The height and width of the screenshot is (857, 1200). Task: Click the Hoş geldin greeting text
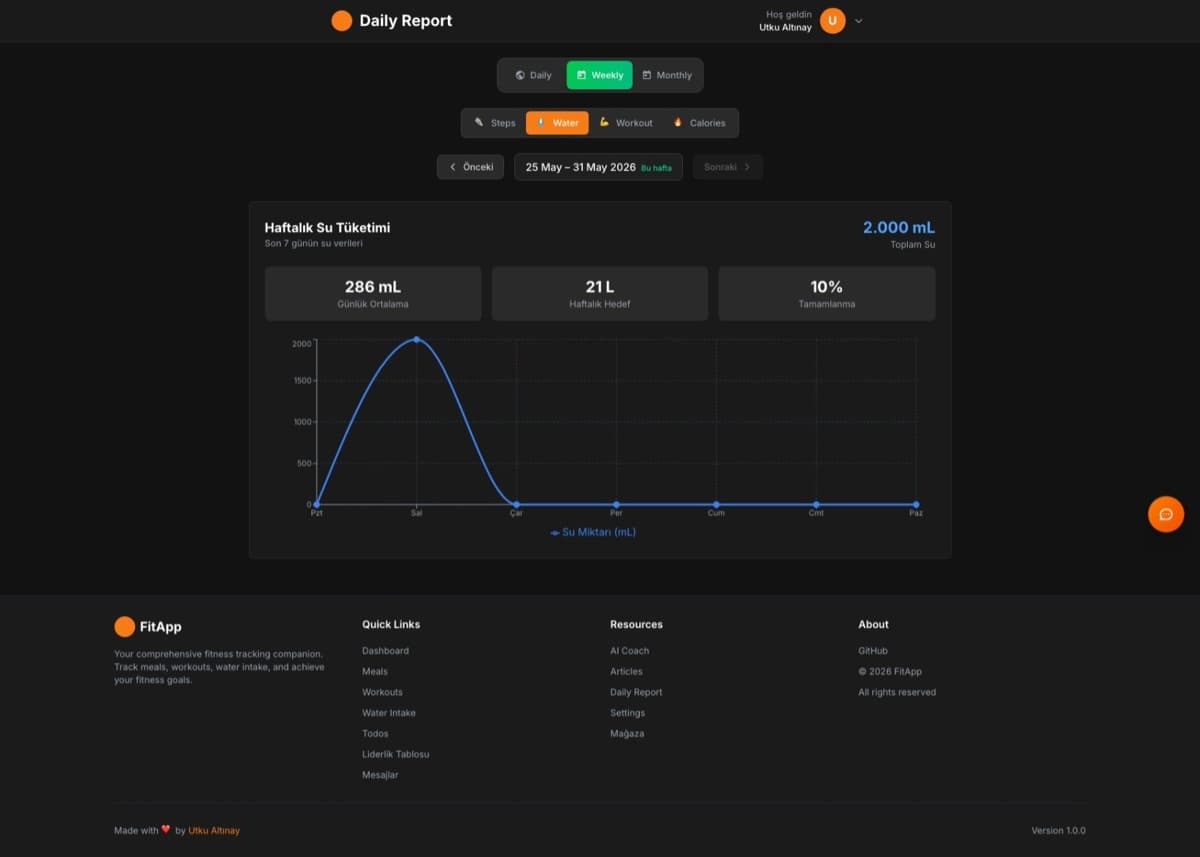[789, 14]
